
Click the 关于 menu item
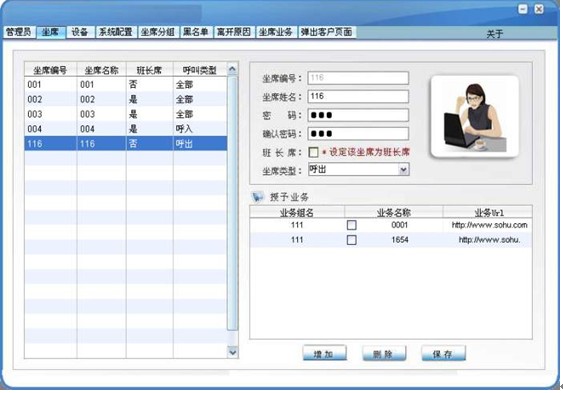(x=494, y=34)
